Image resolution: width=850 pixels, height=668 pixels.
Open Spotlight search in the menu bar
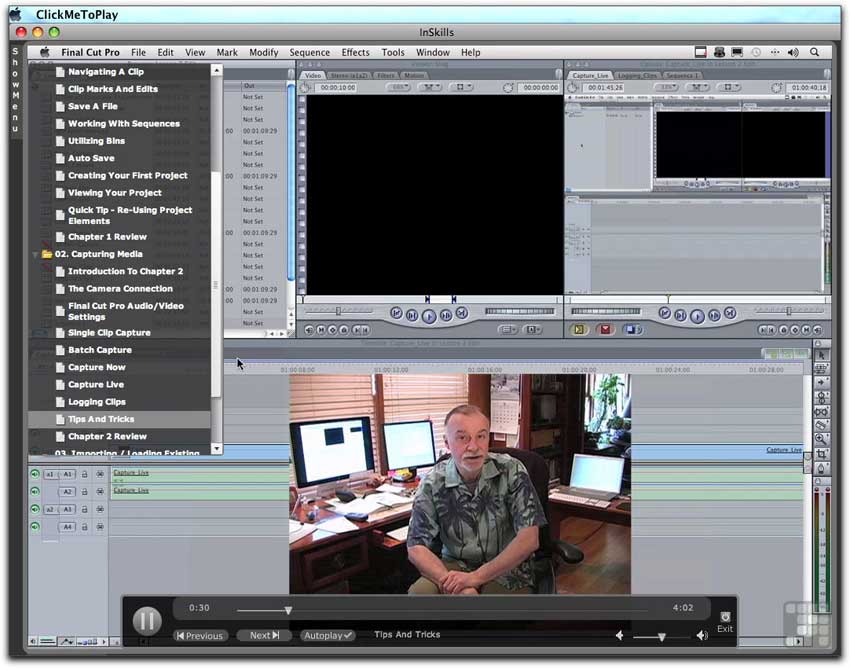pos(814,52)
